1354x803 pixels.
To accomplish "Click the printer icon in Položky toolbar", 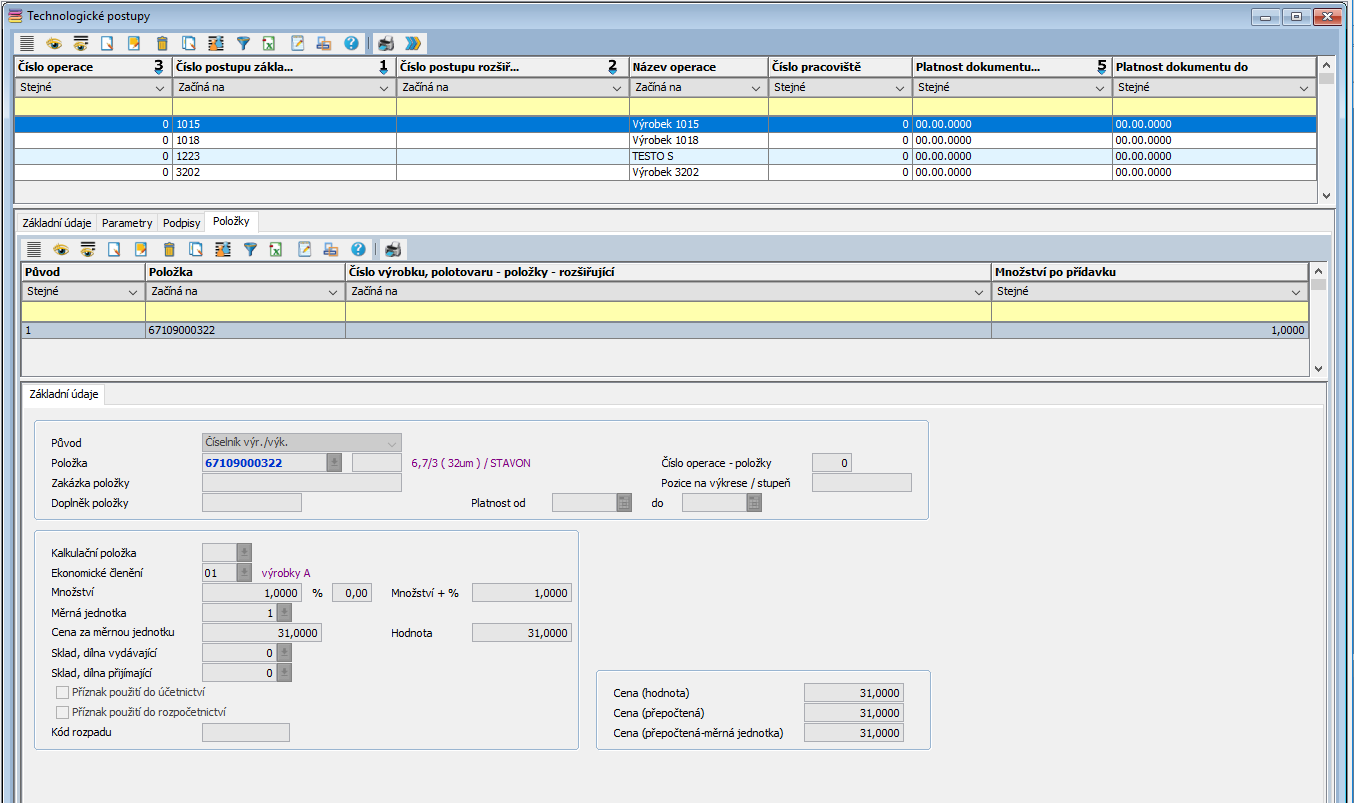I will coord(393,249).
